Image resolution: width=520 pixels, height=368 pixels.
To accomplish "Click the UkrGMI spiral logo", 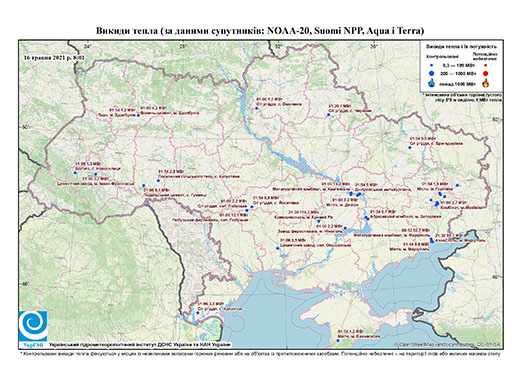I will tap(33, 326).
